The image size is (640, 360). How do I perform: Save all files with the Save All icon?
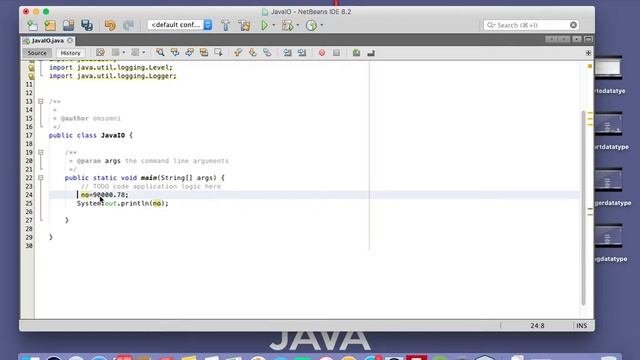pos(87,25)
